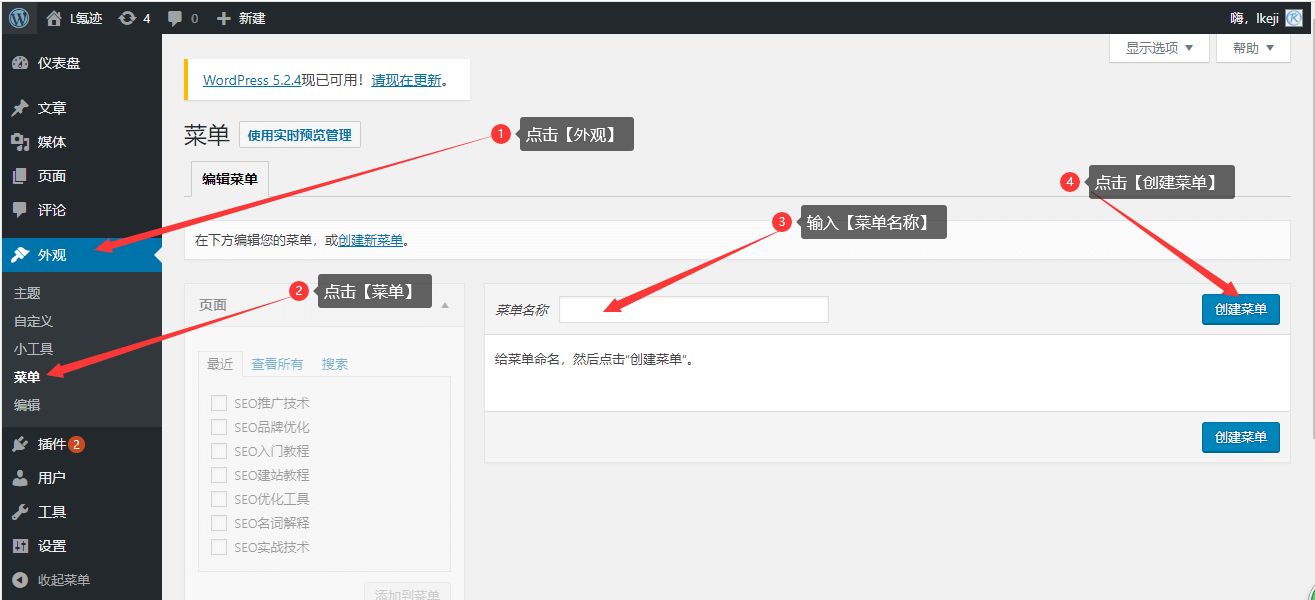Collapse the 页面 panel with the arrow
Viewport: 1315px width, 600px height.
445,305
